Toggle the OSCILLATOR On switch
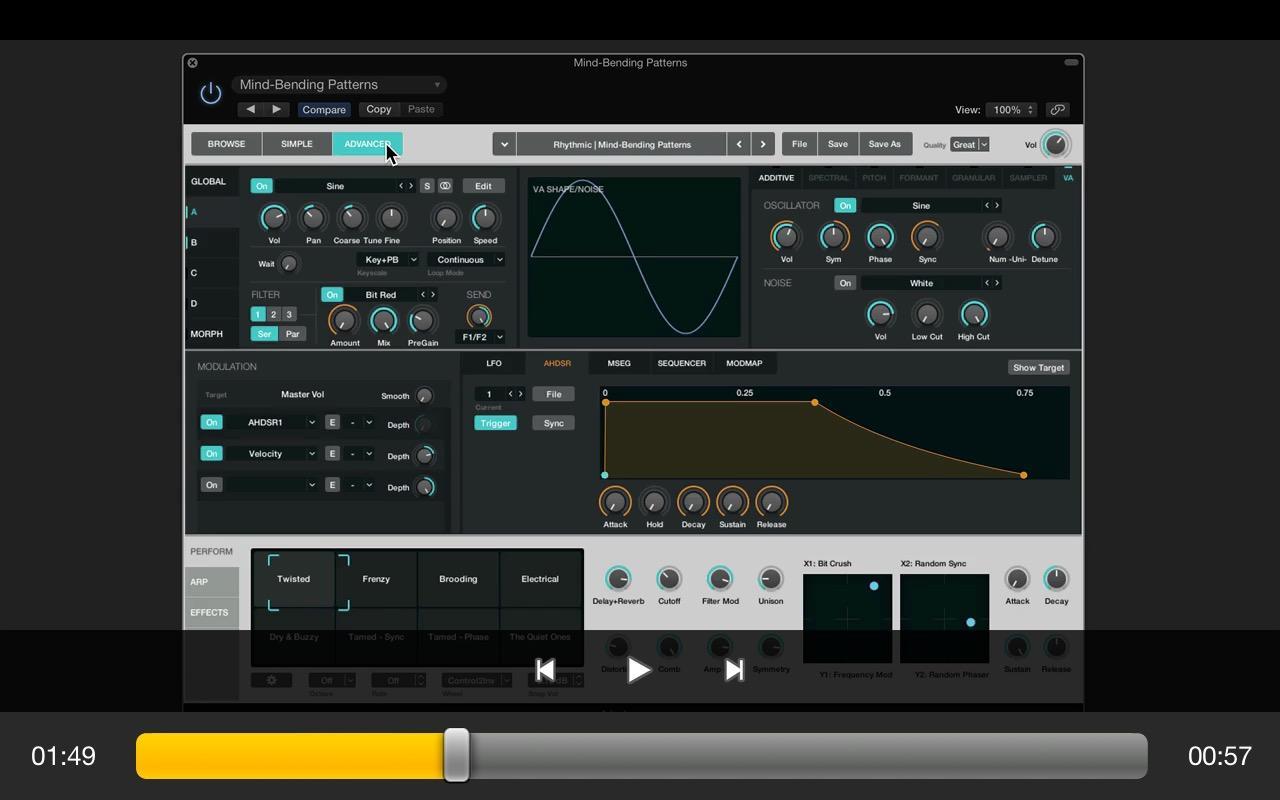The image size is (1280, 800). point(845,206)
